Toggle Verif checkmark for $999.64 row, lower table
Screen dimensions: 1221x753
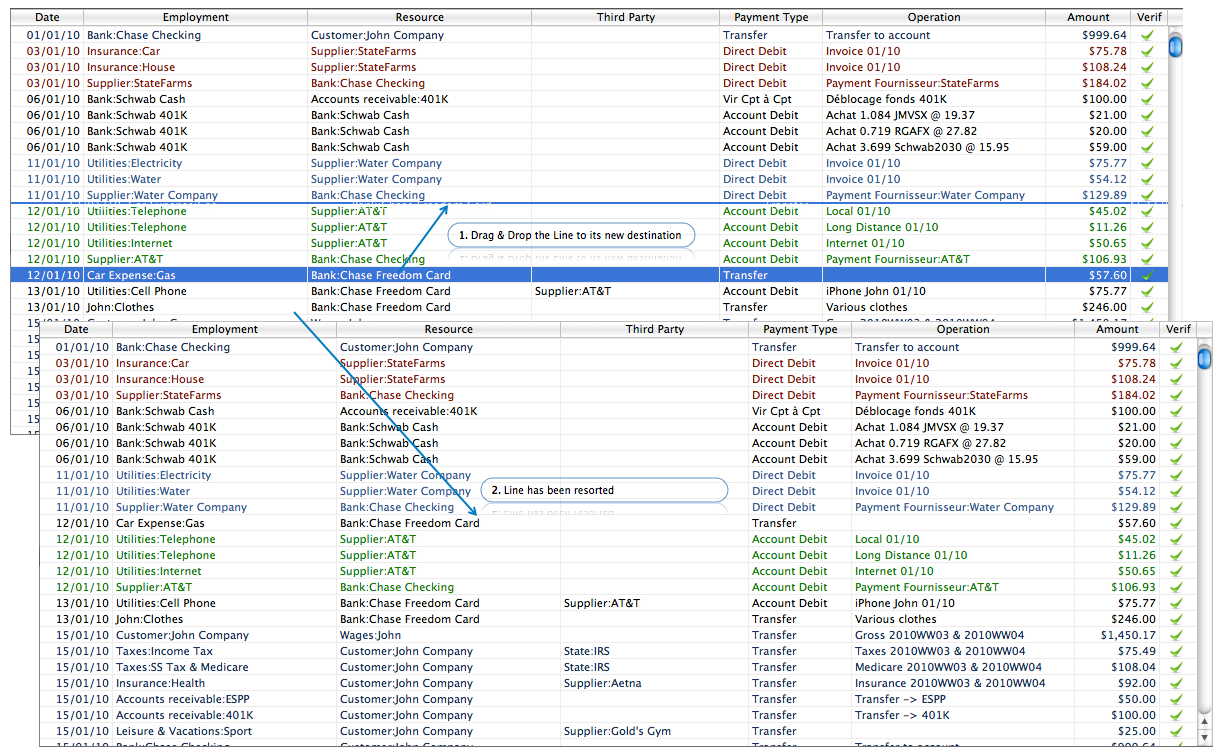click(x=1176, y=347)
